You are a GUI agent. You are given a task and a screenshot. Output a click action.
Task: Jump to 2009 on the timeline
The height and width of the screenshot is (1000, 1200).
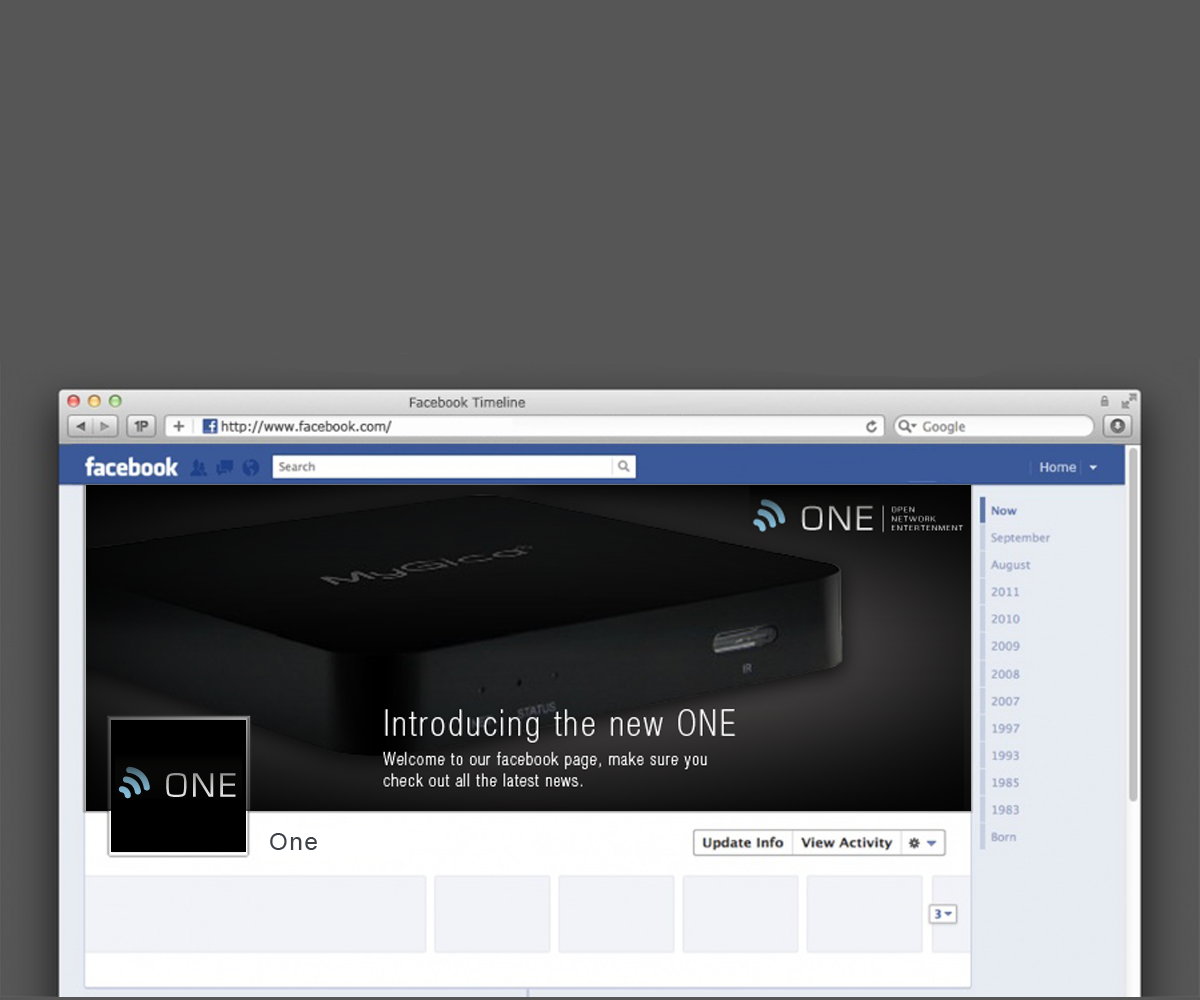pos(1005,646)
